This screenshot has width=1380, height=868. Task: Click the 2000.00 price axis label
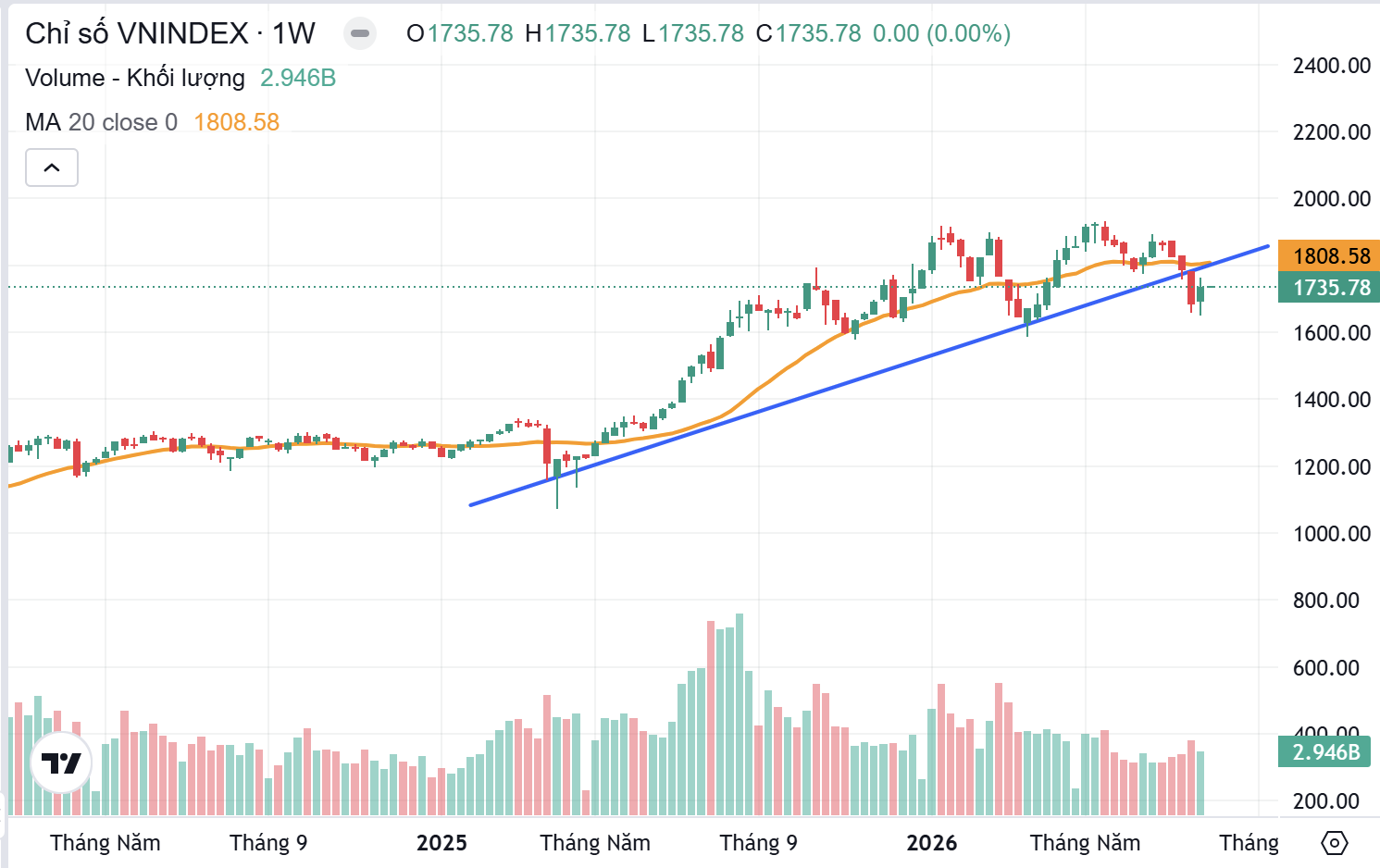click(1332, 199)
